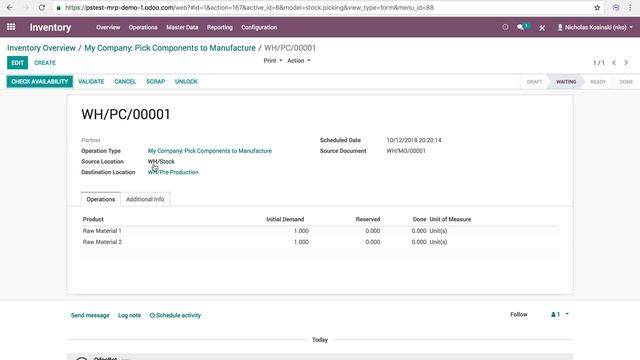The height and width of the screenshot is (360, 640).
Task: Open the Configuration menu
Action: [259, 27]
